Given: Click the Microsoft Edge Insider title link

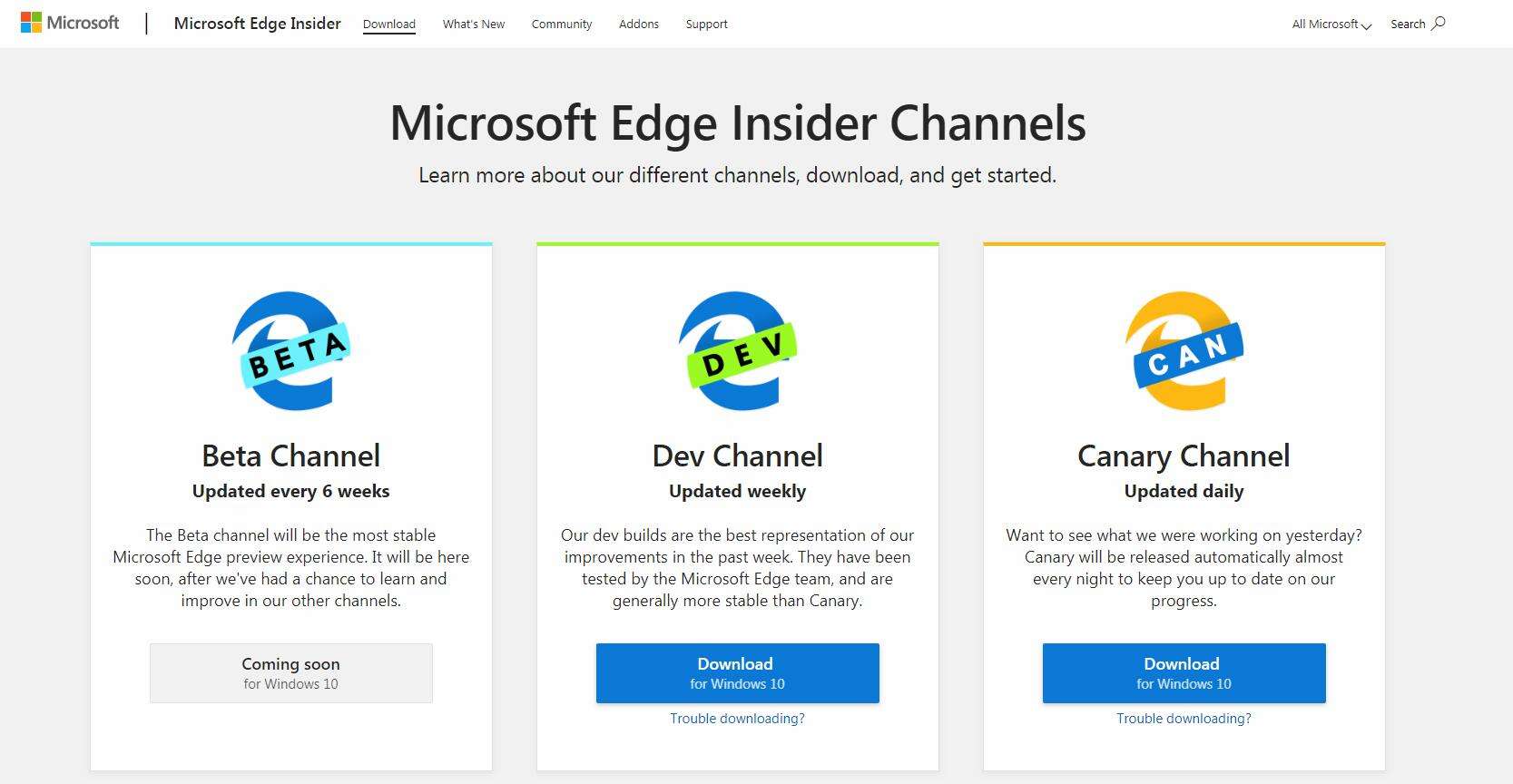Looking at the screenshot, I should 258,24.
